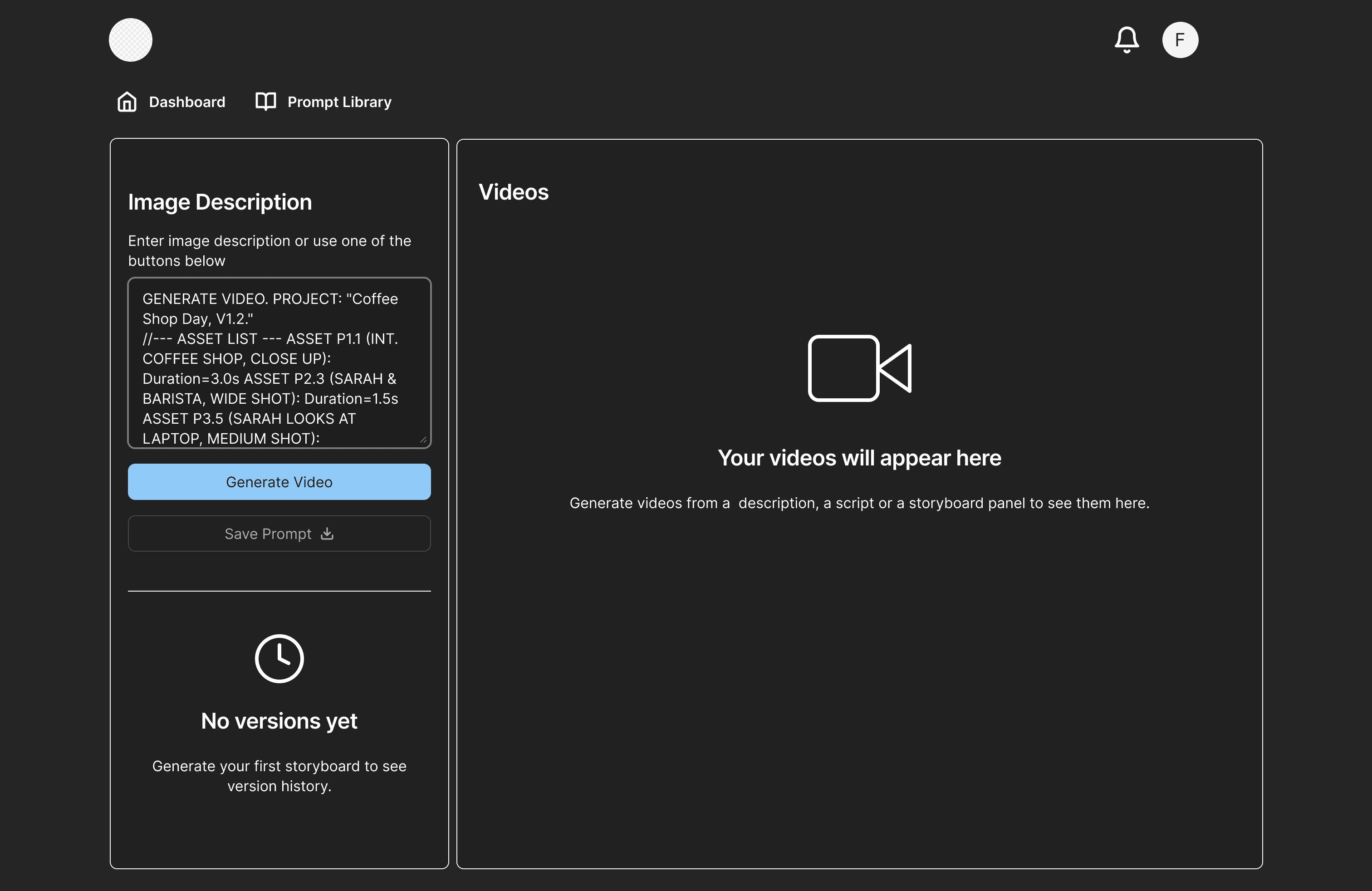Screen dimensions: 1372x891
Task: Open the F user avatar
Action: 1180,40
